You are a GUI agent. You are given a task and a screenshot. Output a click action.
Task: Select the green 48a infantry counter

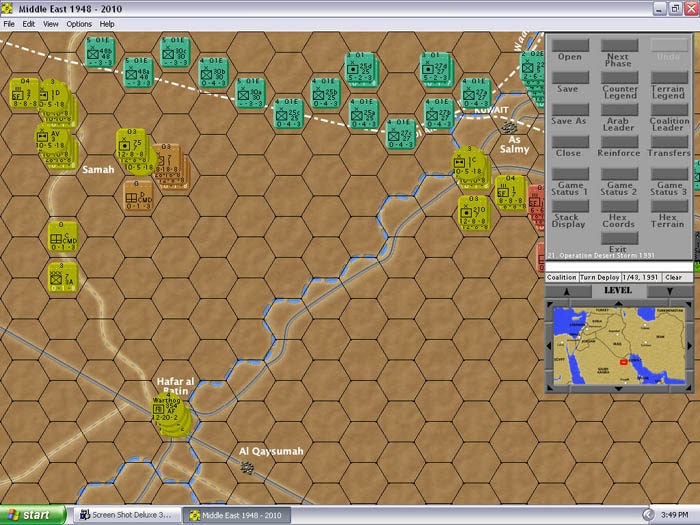[x=138, y=72]
